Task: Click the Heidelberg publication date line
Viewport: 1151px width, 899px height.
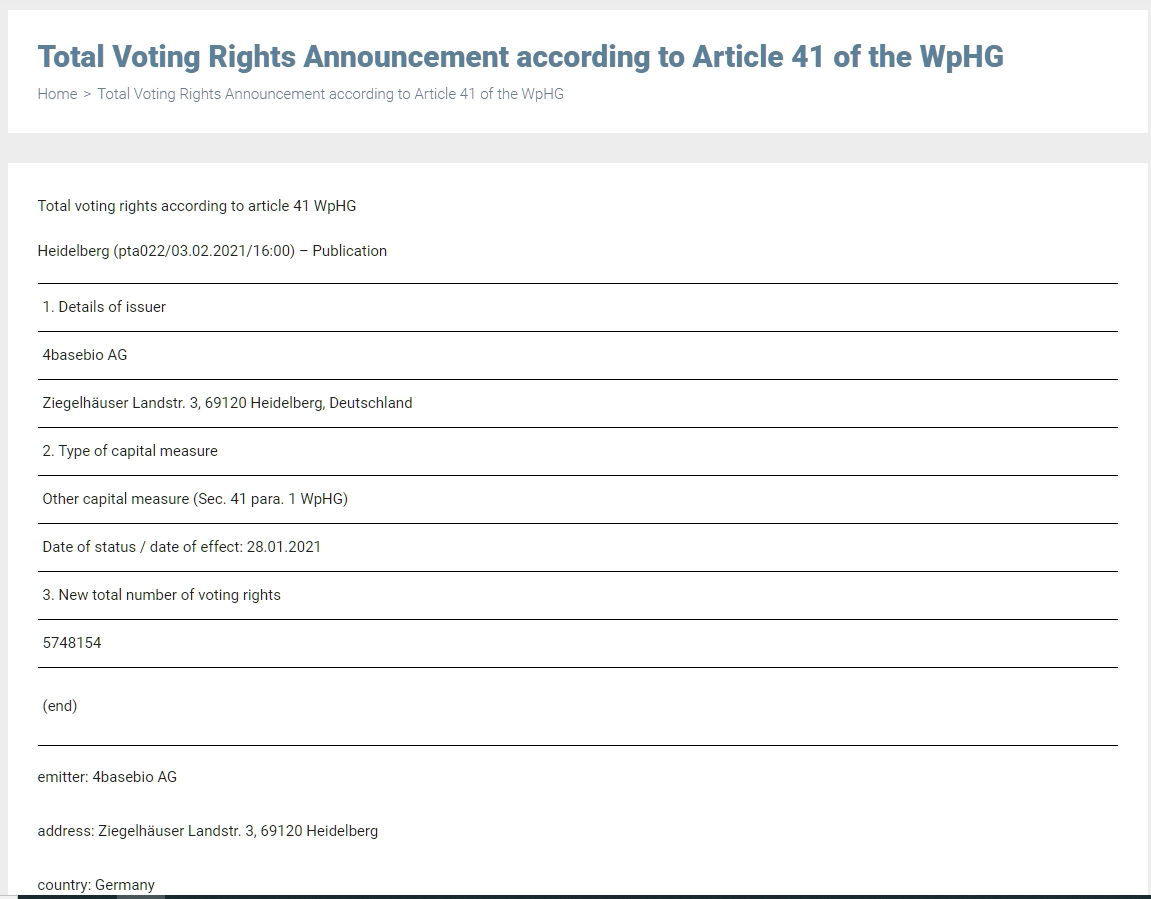Action: (x=212, y=251)
